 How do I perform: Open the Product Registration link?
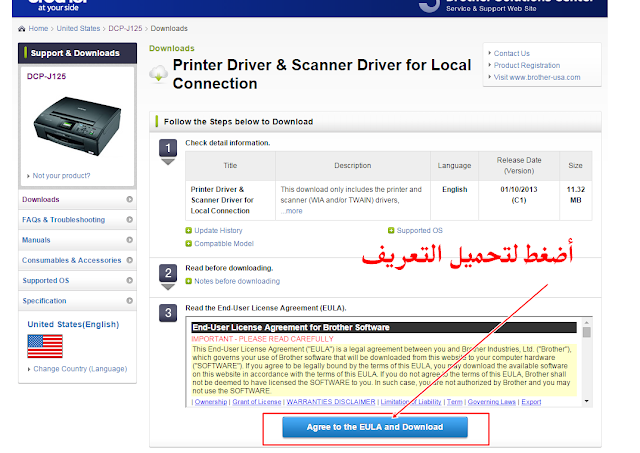coord(527,65)
